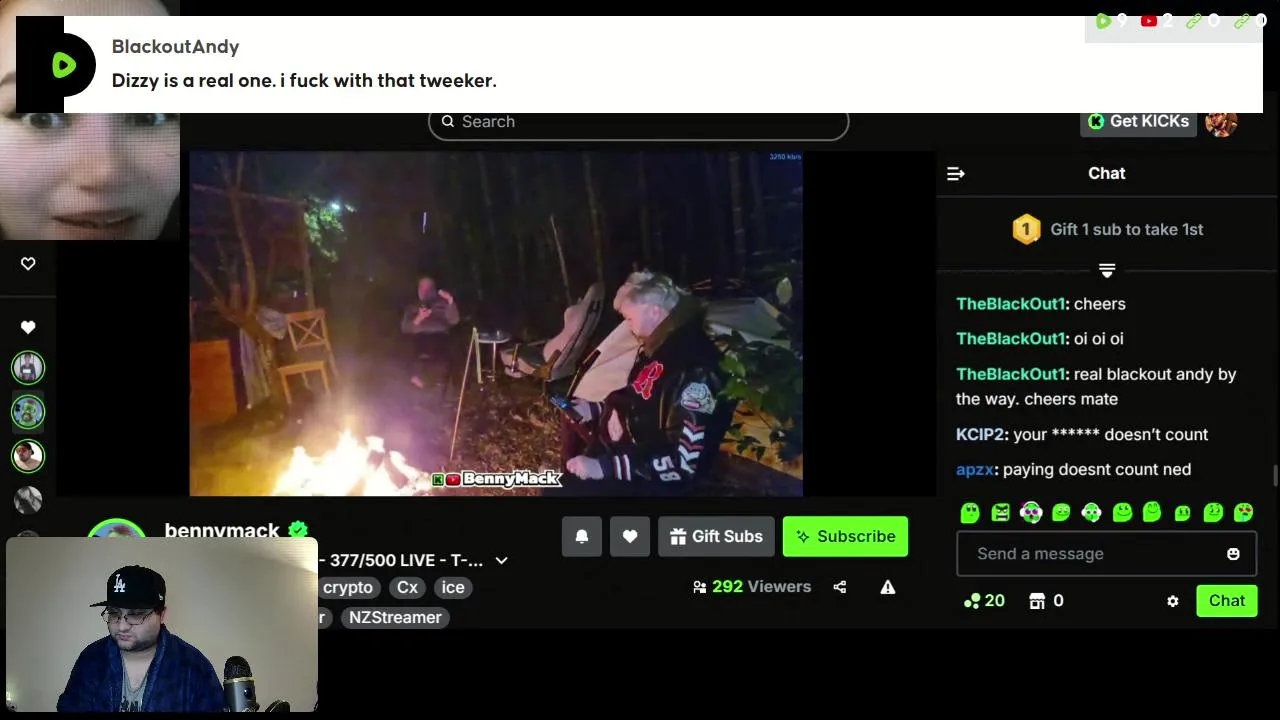Open the channel points shop icon

click(1037, 601)
